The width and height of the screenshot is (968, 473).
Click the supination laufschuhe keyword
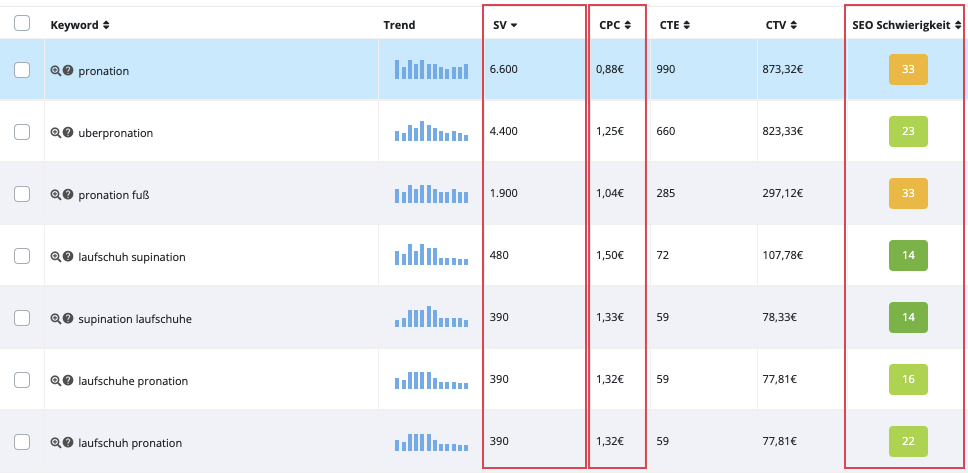[x=134, y=319]
